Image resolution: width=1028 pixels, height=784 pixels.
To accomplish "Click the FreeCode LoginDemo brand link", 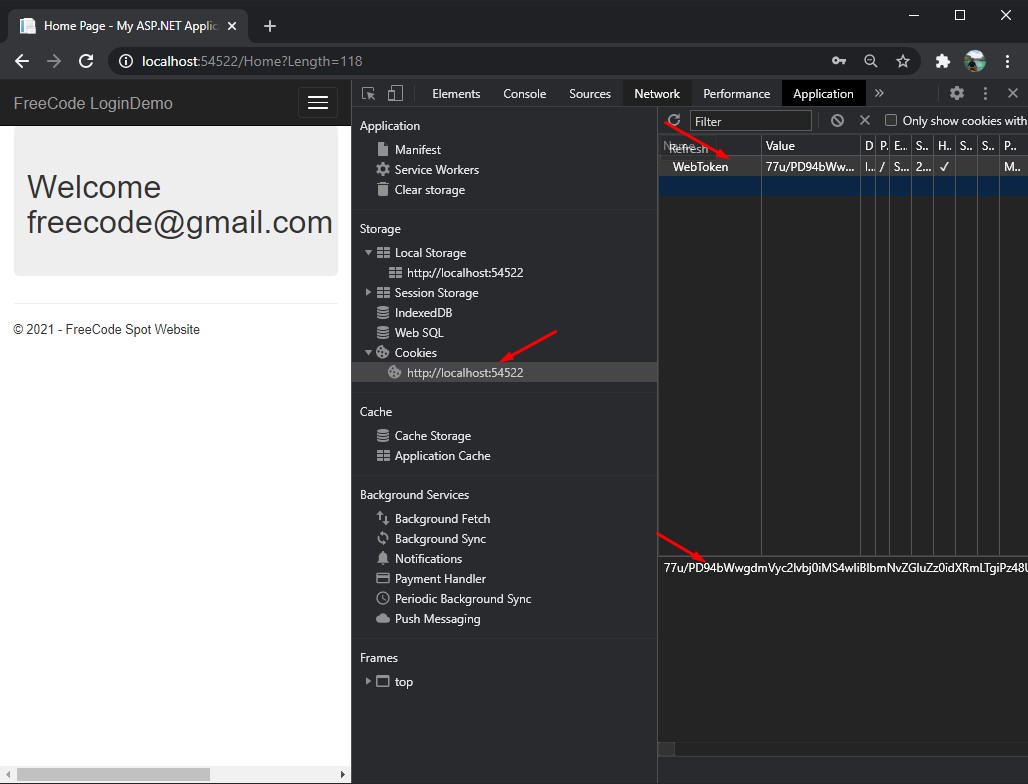I will (93, 104).
